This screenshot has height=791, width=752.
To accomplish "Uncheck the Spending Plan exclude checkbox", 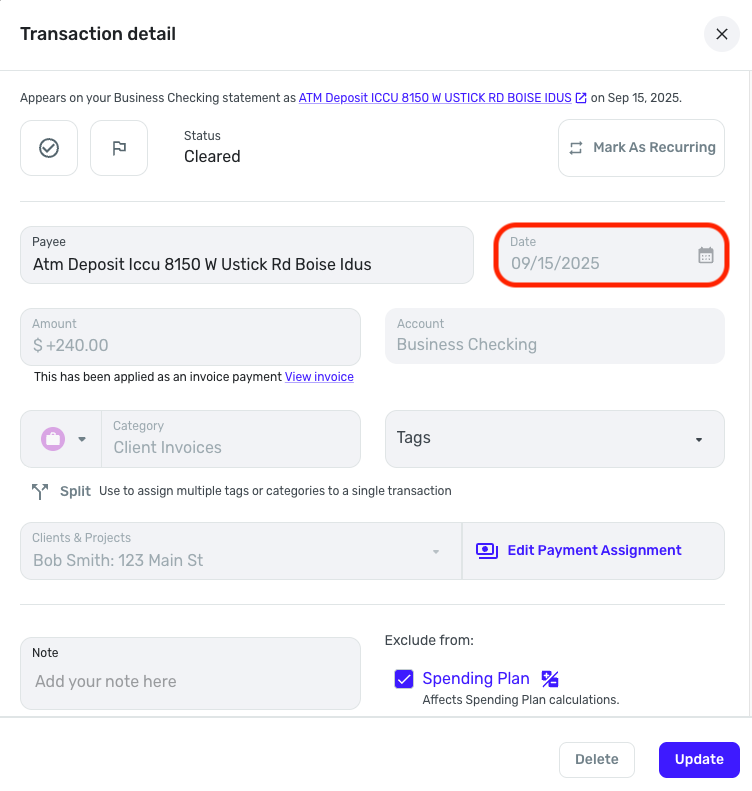I will 404,679.
